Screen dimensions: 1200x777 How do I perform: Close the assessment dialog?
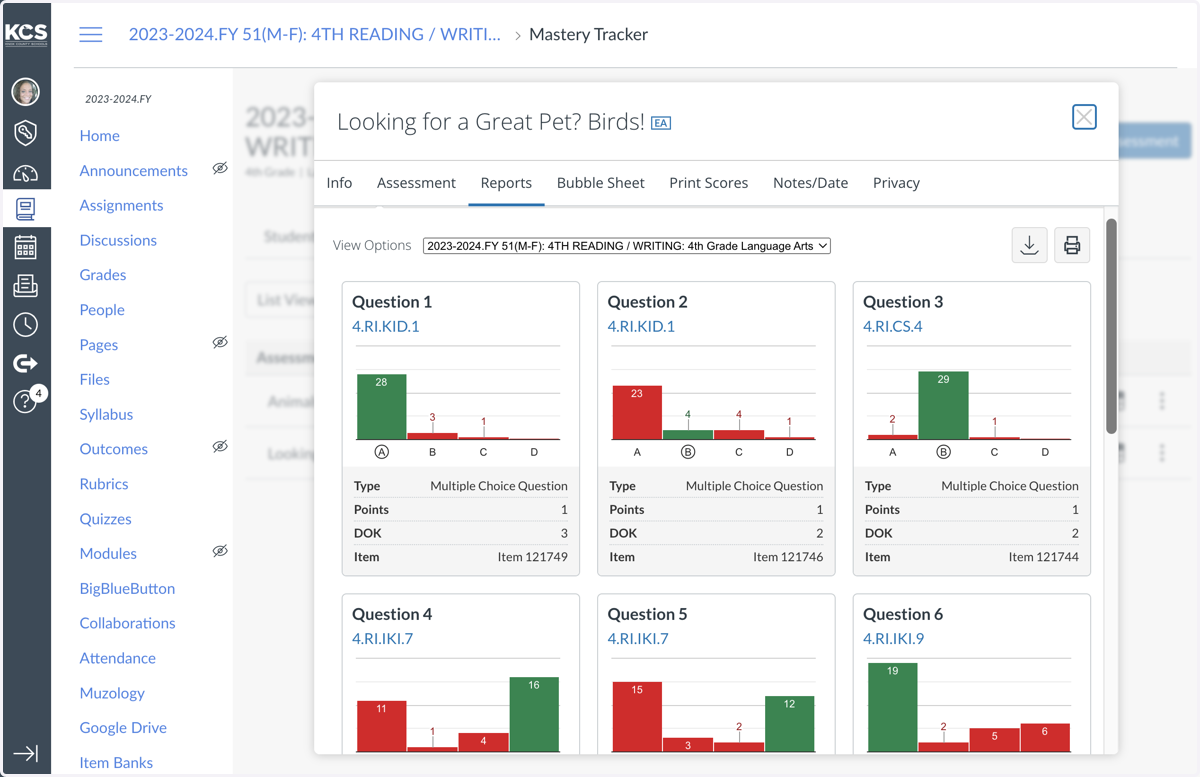tap(1084, 117)
